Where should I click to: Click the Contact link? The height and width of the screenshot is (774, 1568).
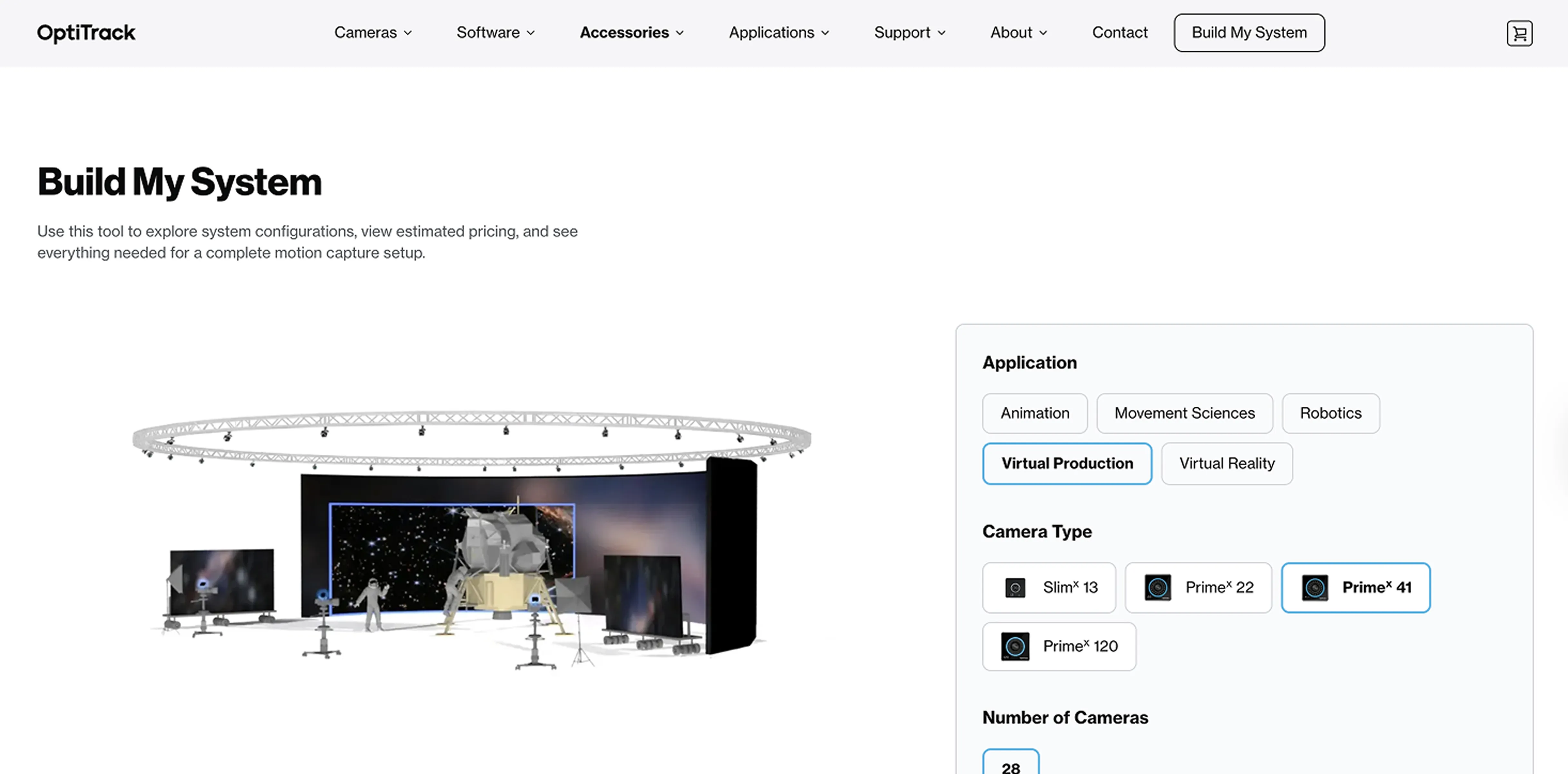click(1119, 33)
